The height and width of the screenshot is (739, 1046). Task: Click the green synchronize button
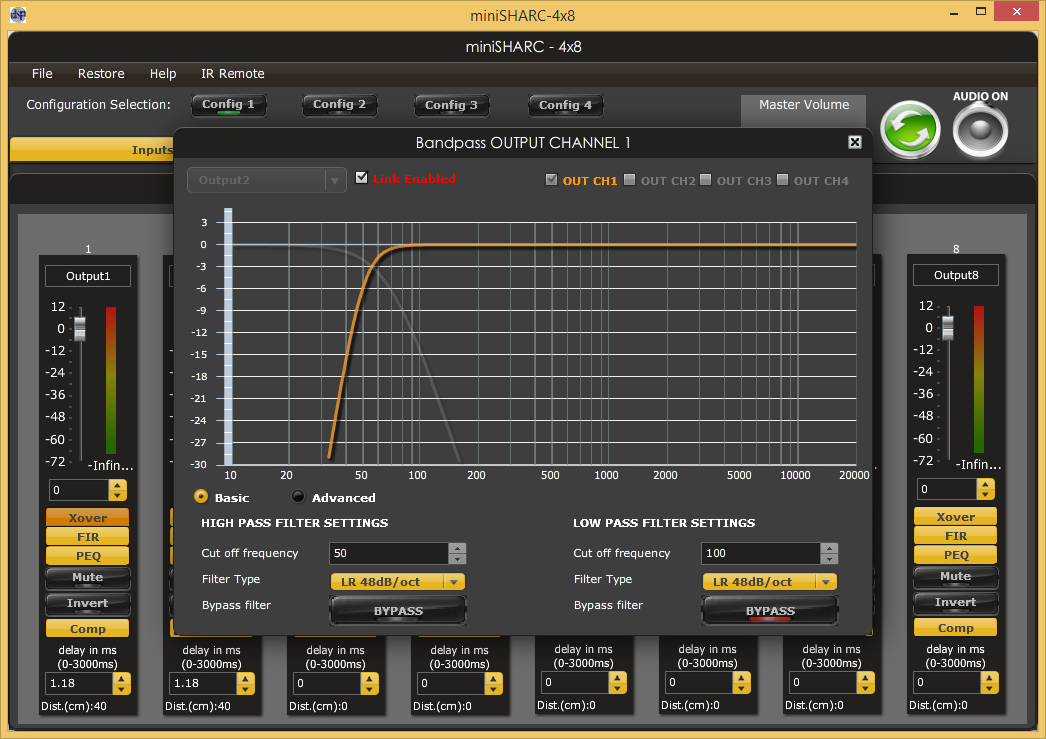[910, 129]
